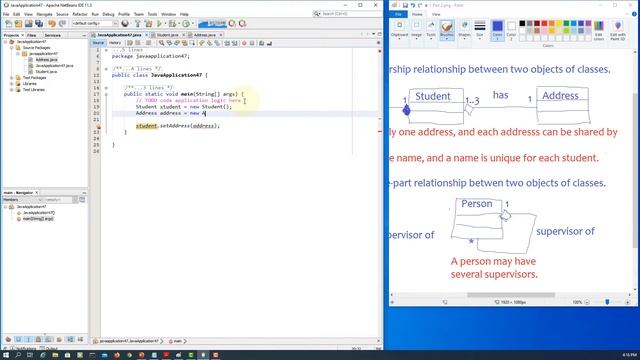This screenshot has width=640, height=360.
Task: Collapse the Source Packages tree node
Action: [12, 48]
